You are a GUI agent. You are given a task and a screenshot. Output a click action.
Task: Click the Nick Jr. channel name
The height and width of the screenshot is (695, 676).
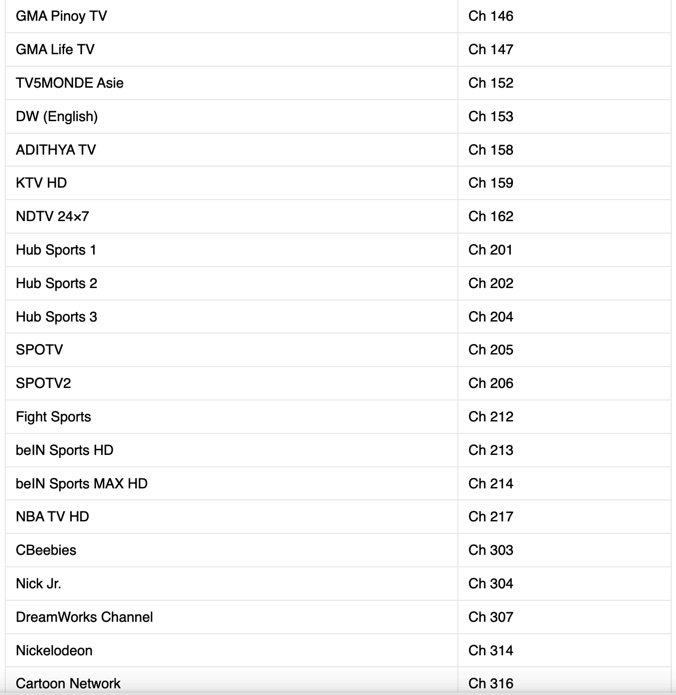[x=39, y=584]
